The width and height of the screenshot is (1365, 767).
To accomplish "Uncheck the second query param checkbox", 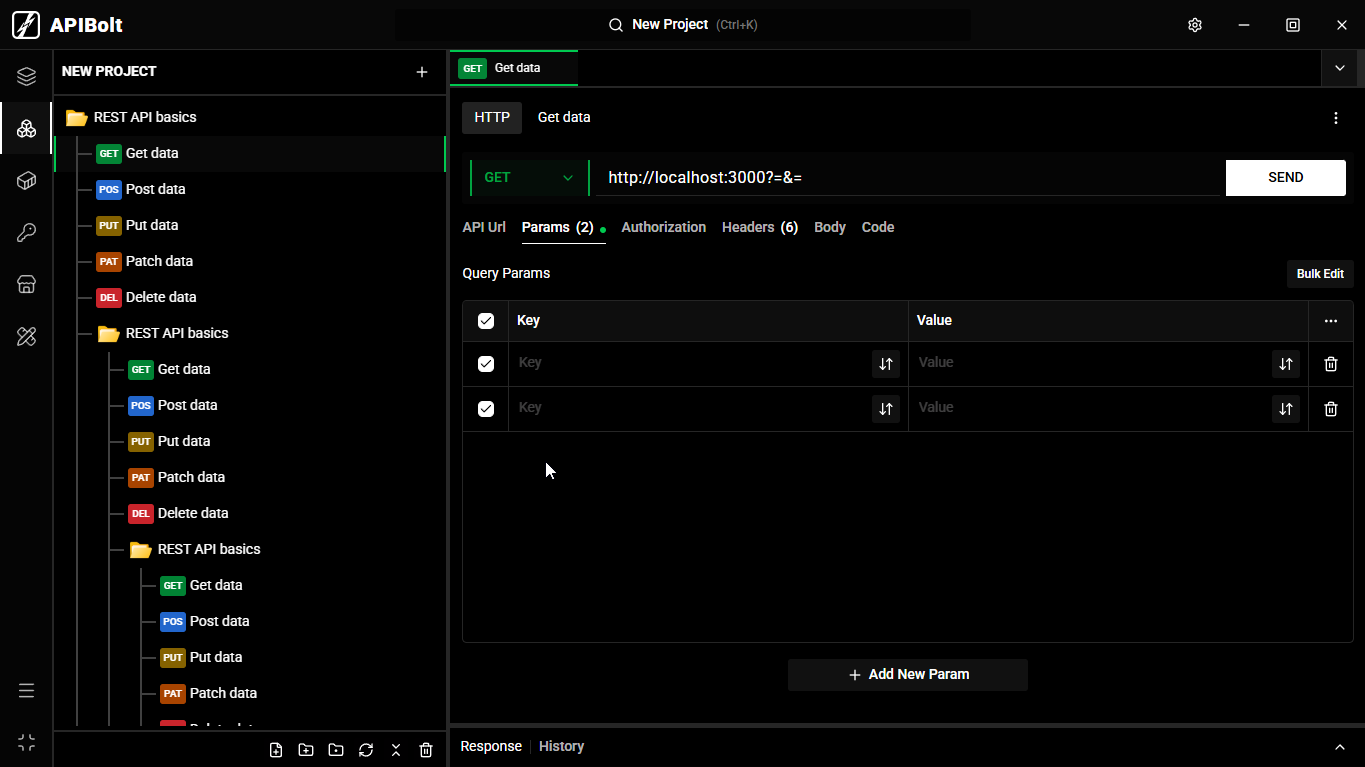I will click(x=486, y=409).
